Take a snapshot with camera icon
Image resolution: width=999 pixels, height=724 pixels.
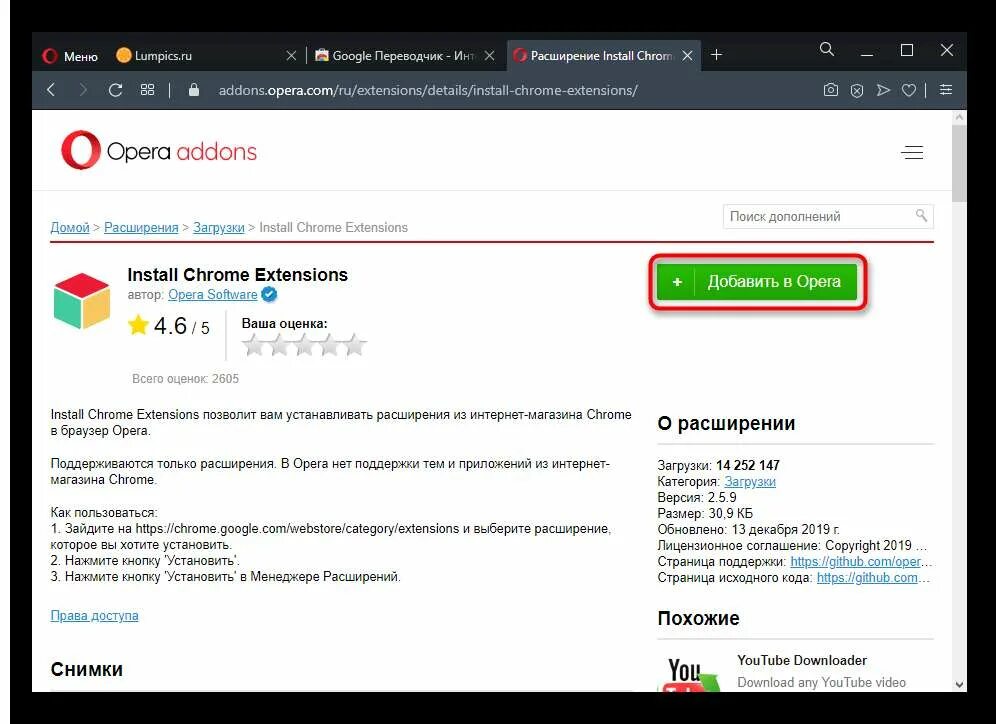tap(831, 90)
